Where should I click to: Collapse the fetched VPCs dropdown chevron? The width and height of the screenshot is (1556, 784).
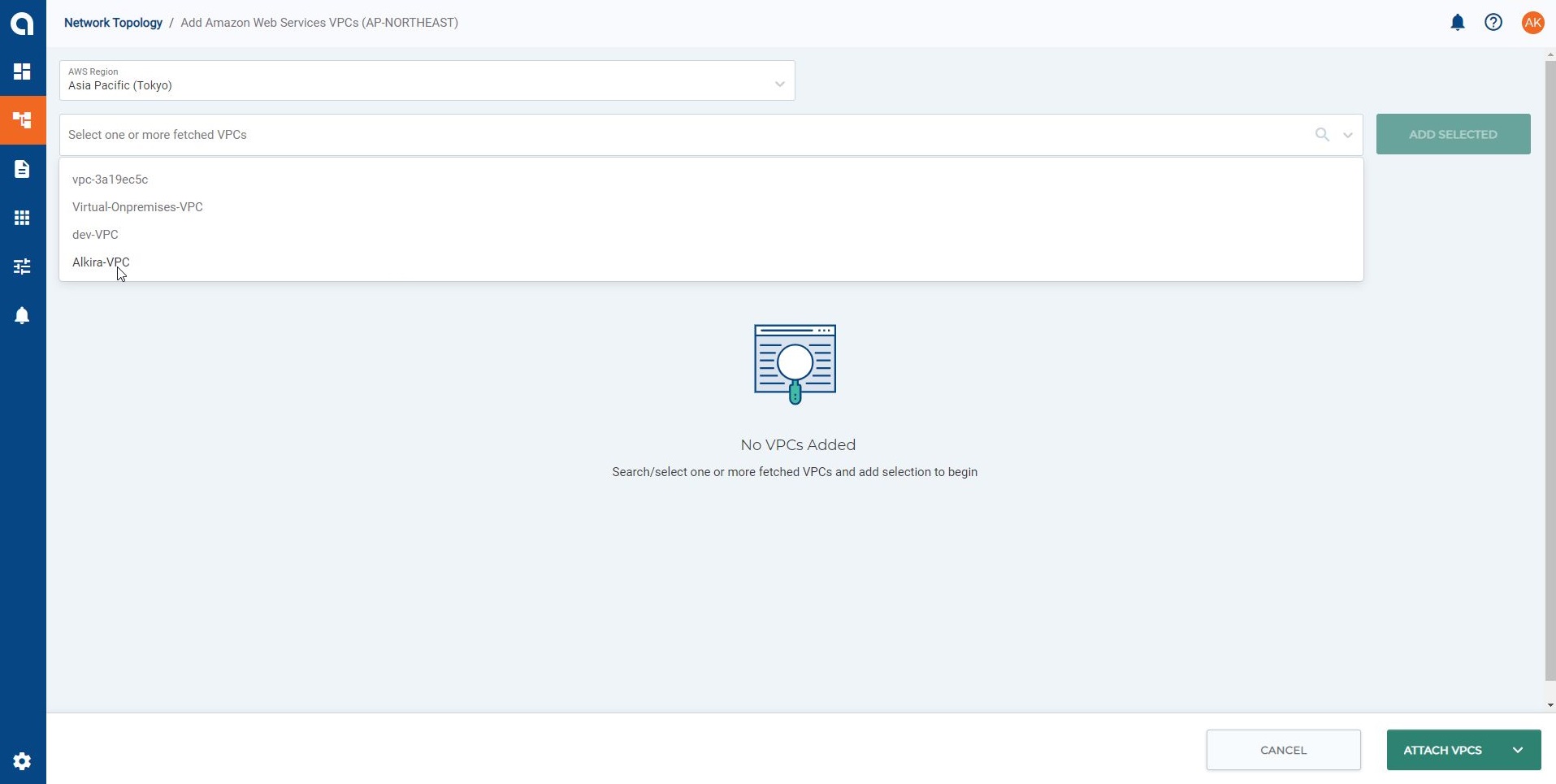1348,135
